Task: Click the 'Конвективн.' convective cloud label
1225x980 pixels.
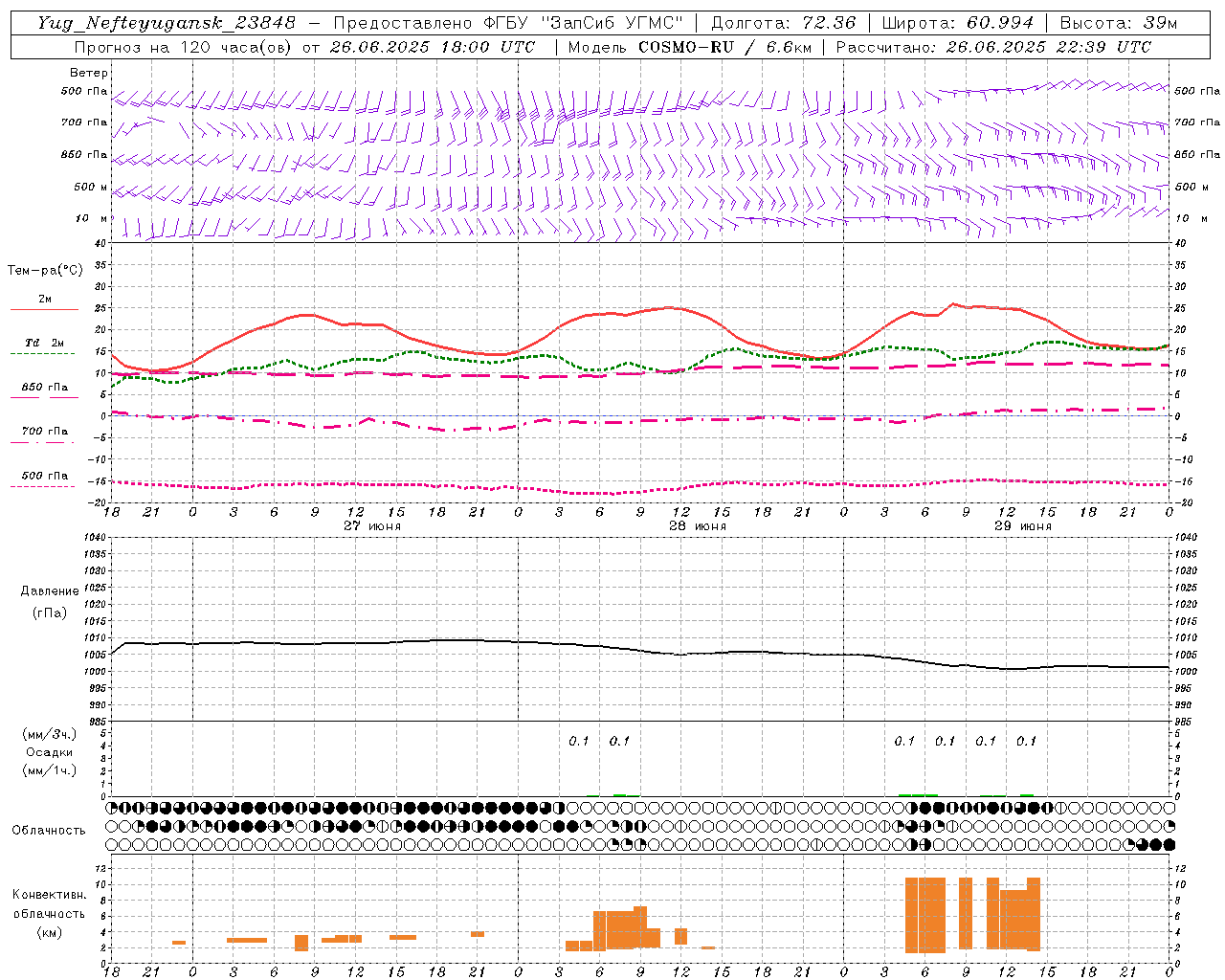Action: [50, 895]
